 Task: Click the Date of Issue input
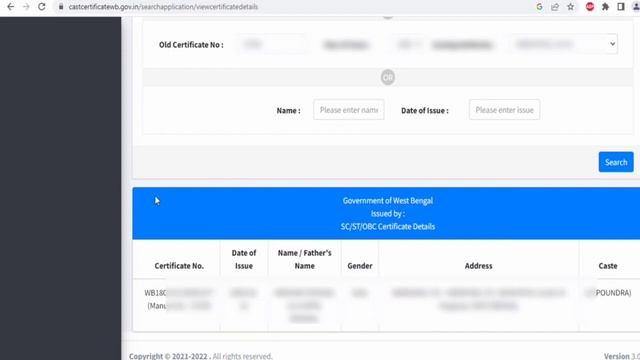[x=504, y=110]
